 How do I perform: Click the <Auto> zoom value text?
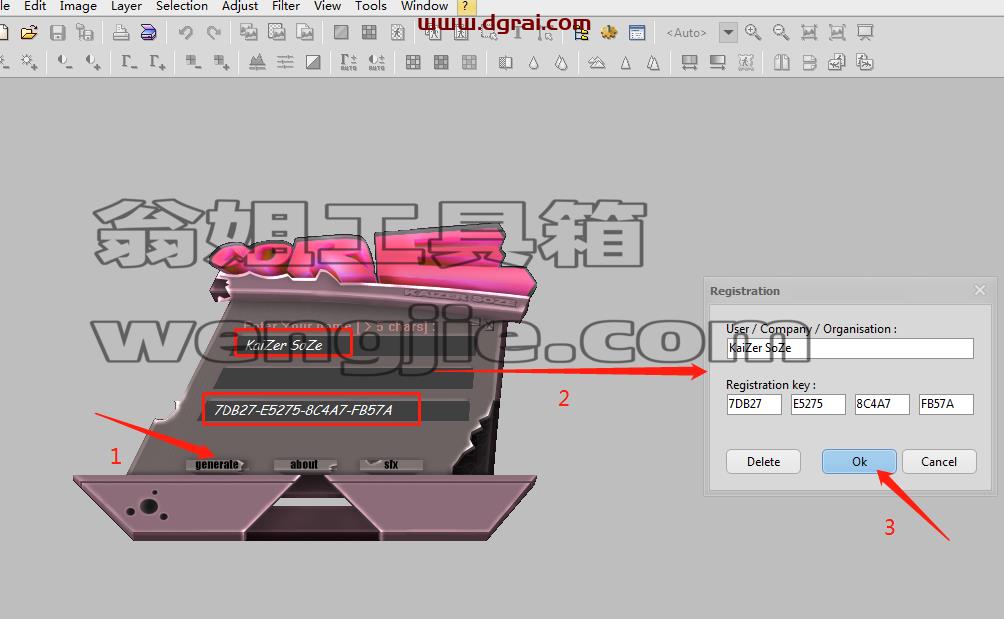tap(686, 33)
